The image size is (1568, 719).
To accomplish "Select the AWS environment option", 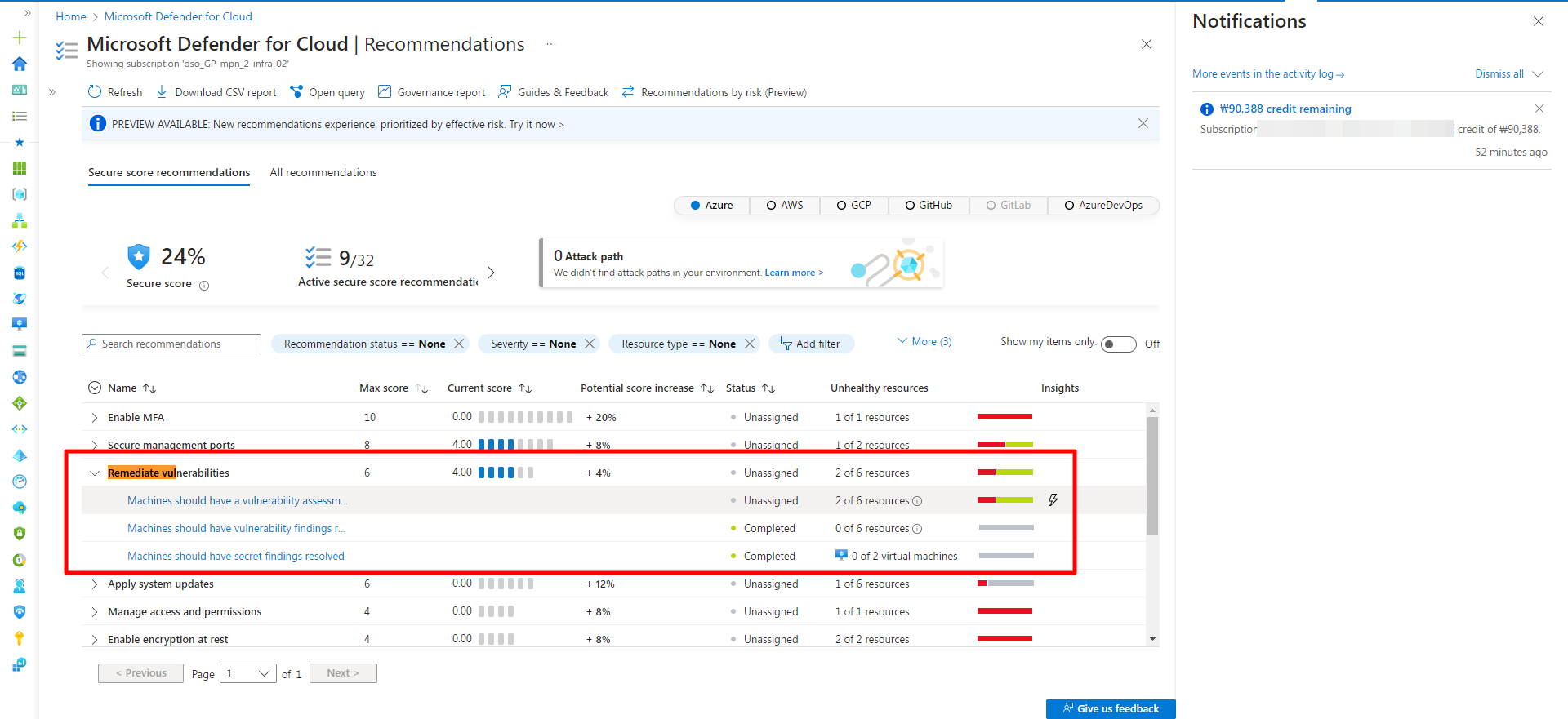I will point(785,205).
